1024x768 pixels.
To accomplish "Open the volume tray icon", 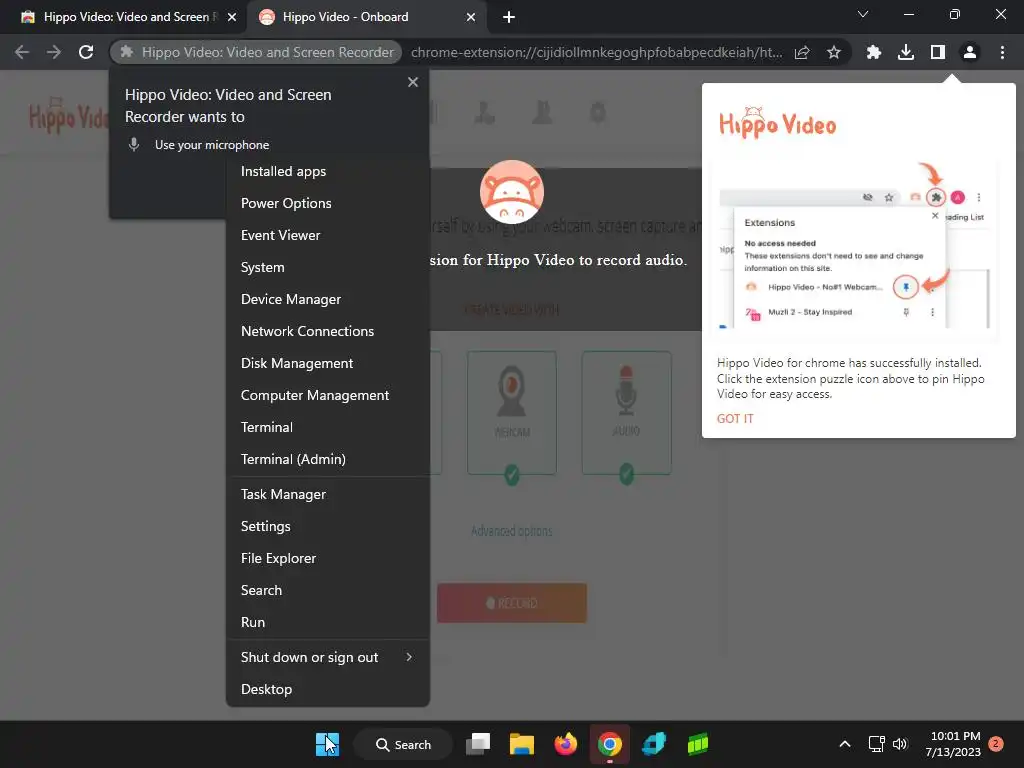I will 900,744.
